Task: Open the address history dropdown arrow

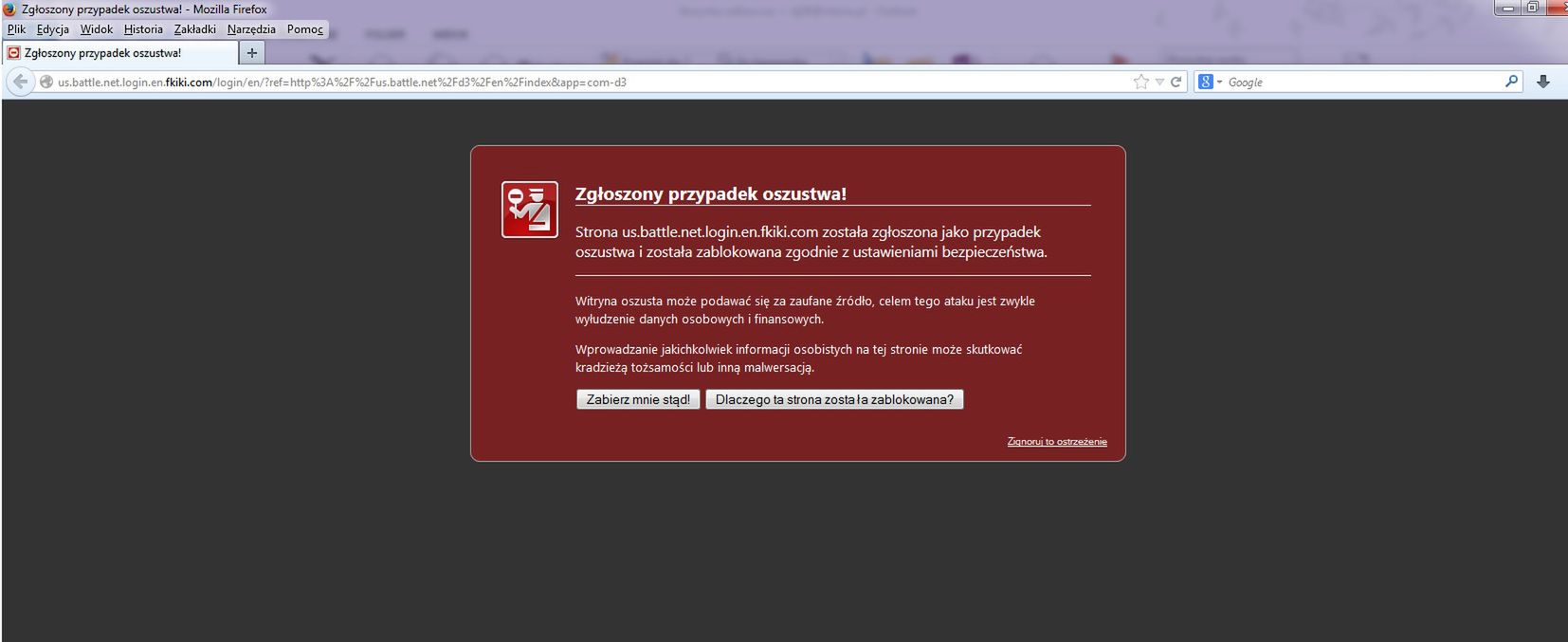Action: [x=1159, y=83]
